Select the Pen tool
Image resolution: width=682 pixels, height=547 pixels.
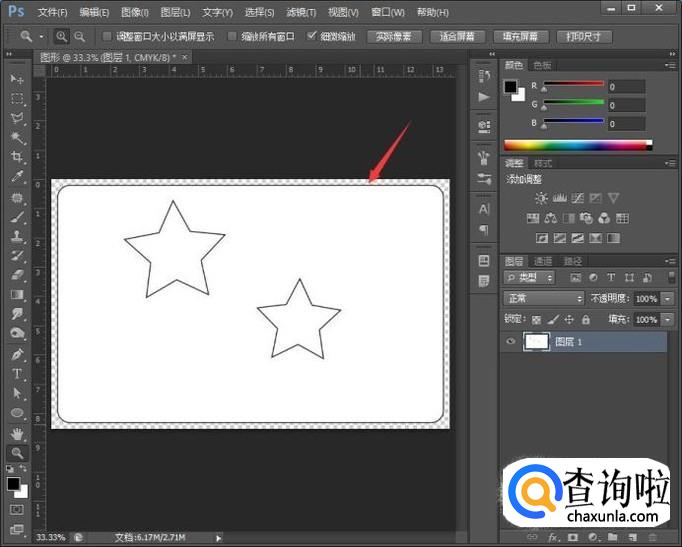17,354
